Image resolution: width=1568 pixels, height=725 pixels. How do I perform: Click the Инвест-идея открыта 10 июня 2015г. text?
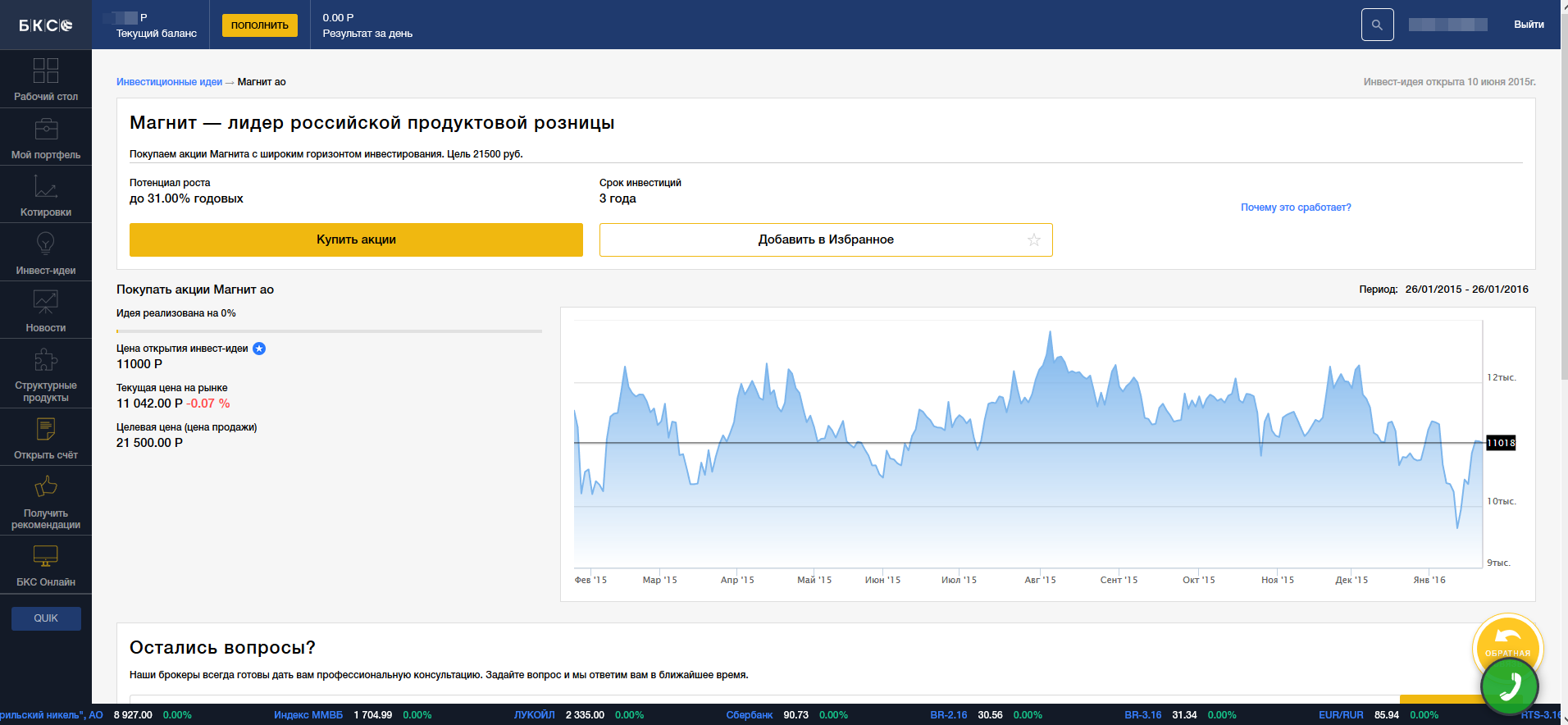(x=1450, y=82)
